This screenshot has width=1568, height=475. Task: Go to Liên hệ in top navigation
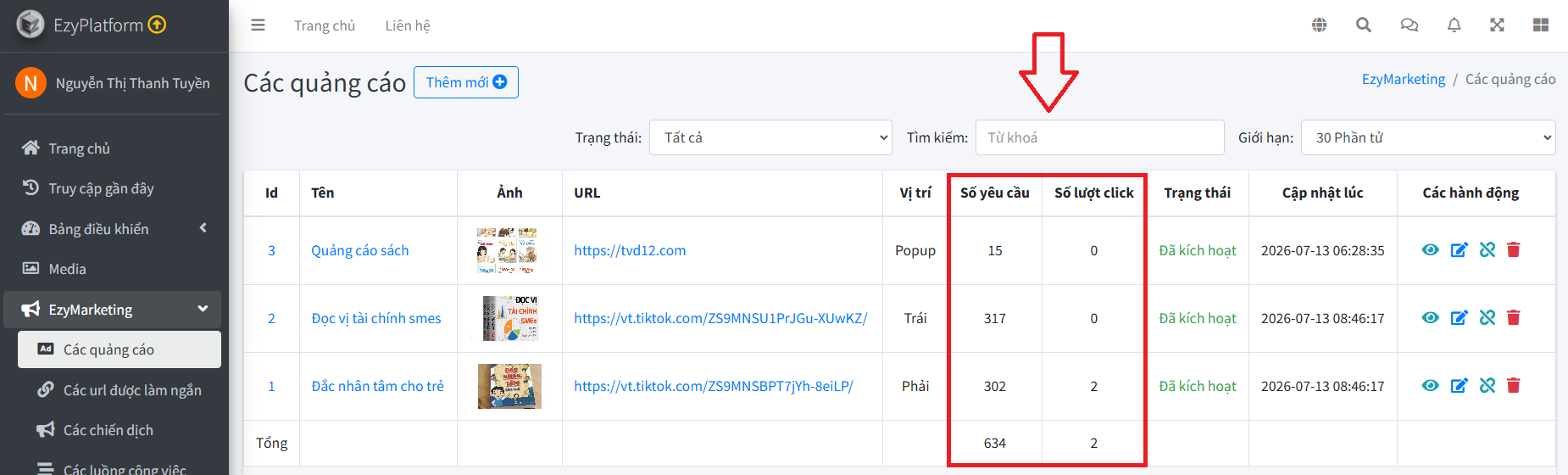[408, 25]
